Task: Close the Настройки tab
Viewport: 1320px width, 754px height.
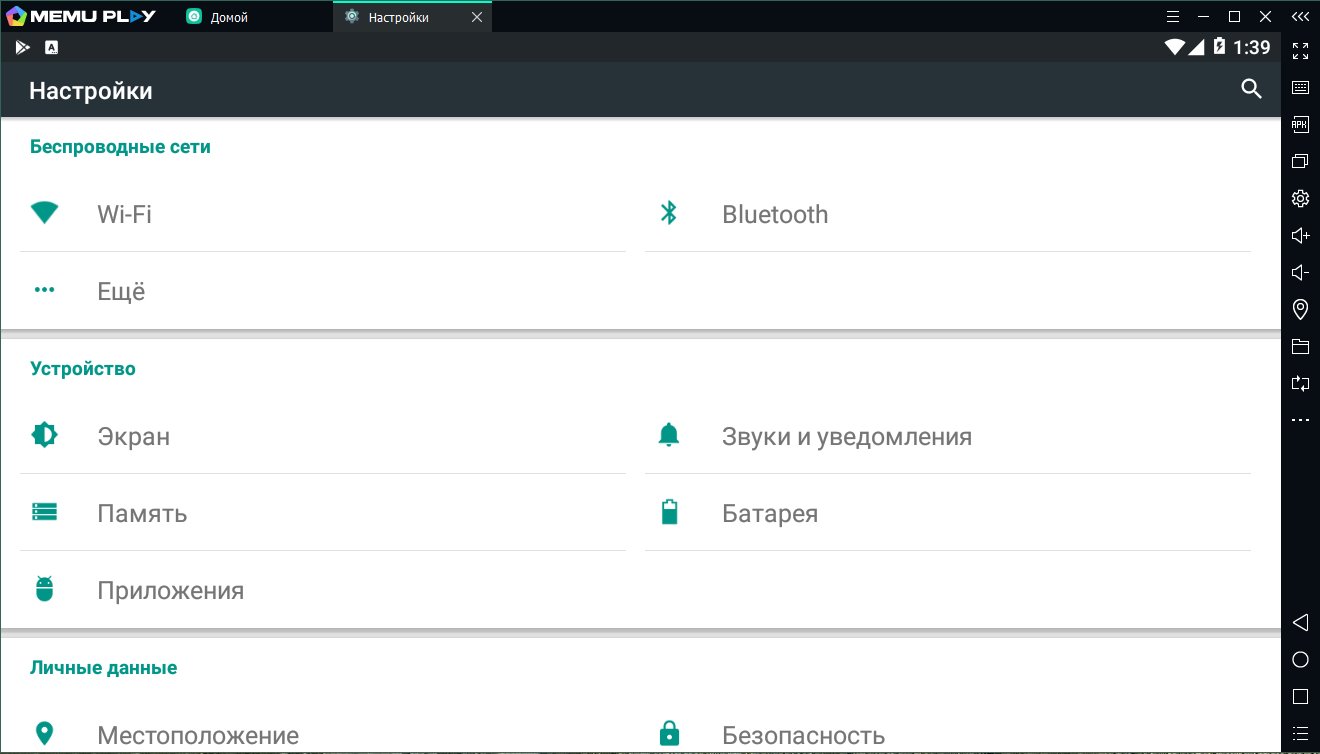Action: 476,17
